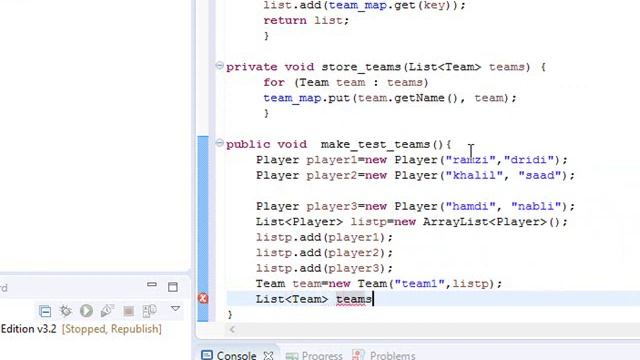The image size is (640, 360).
Task: Collapse the store_teams method fold
Action: click(x=220, y=65)
